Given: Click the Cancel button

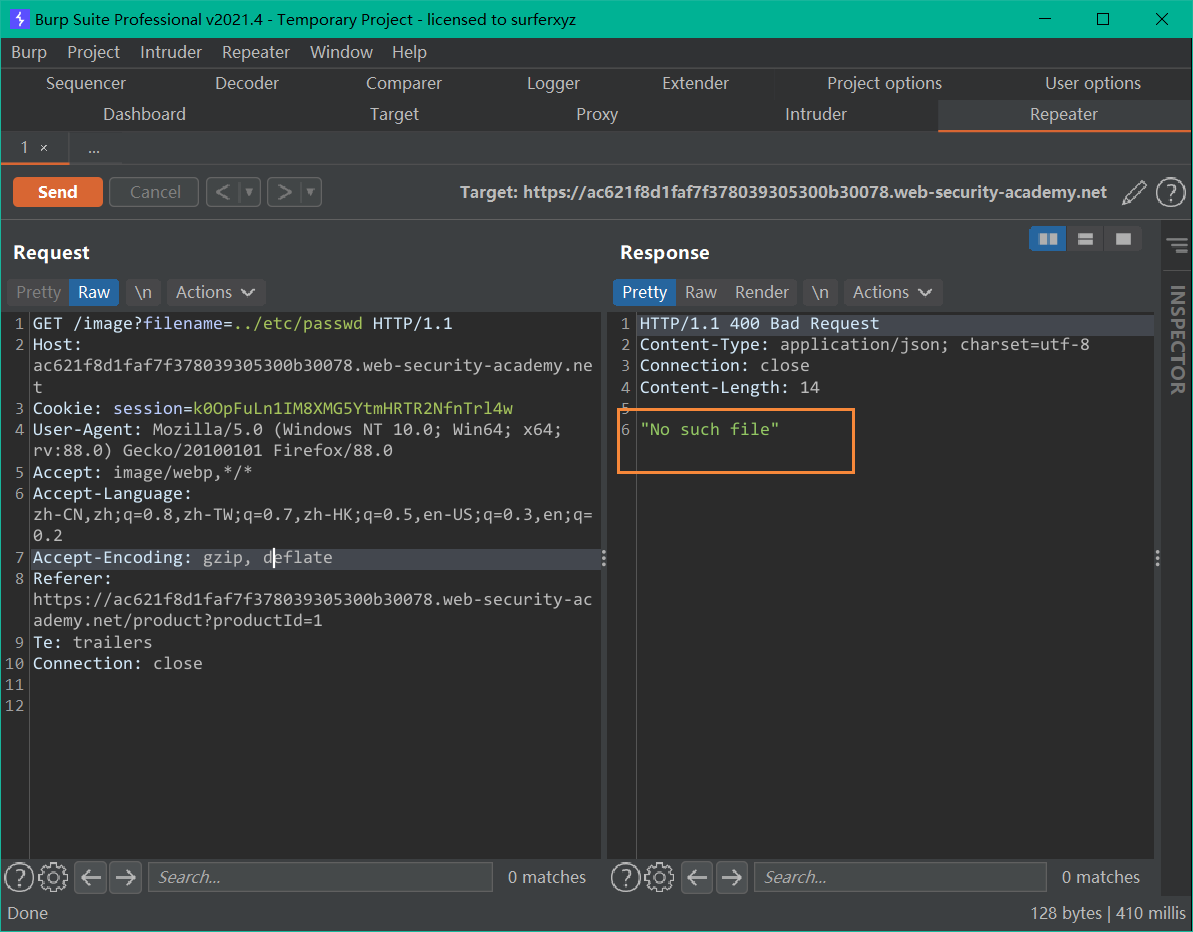Looking at the screenshot, I should [155, 192].
